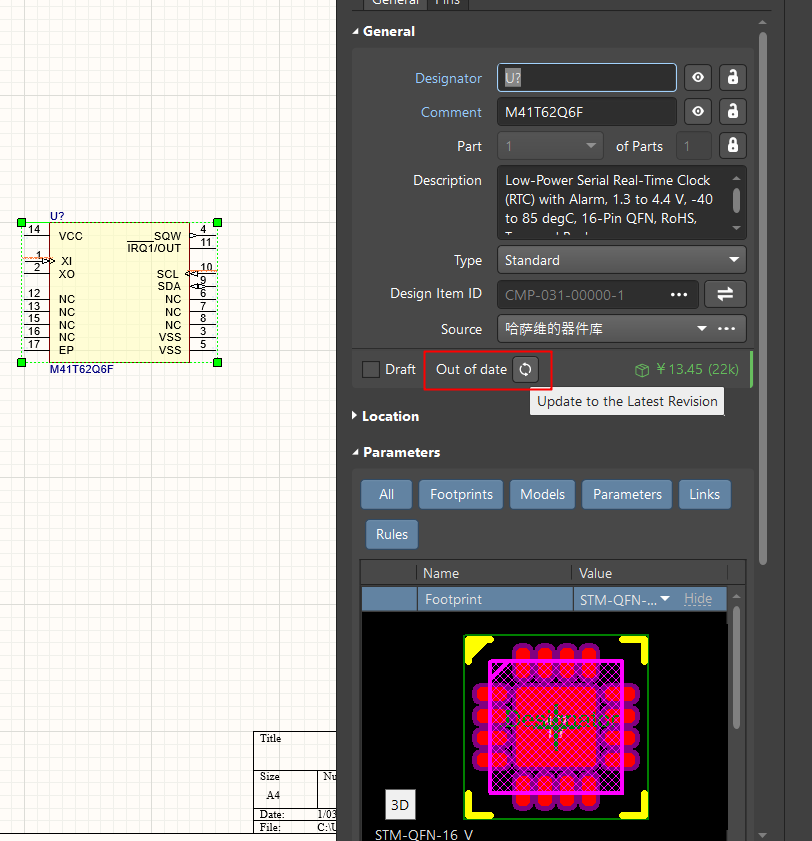Select the Parameters filter button
The height and width of the screenshot is (841, 812).
pos(627,495)
